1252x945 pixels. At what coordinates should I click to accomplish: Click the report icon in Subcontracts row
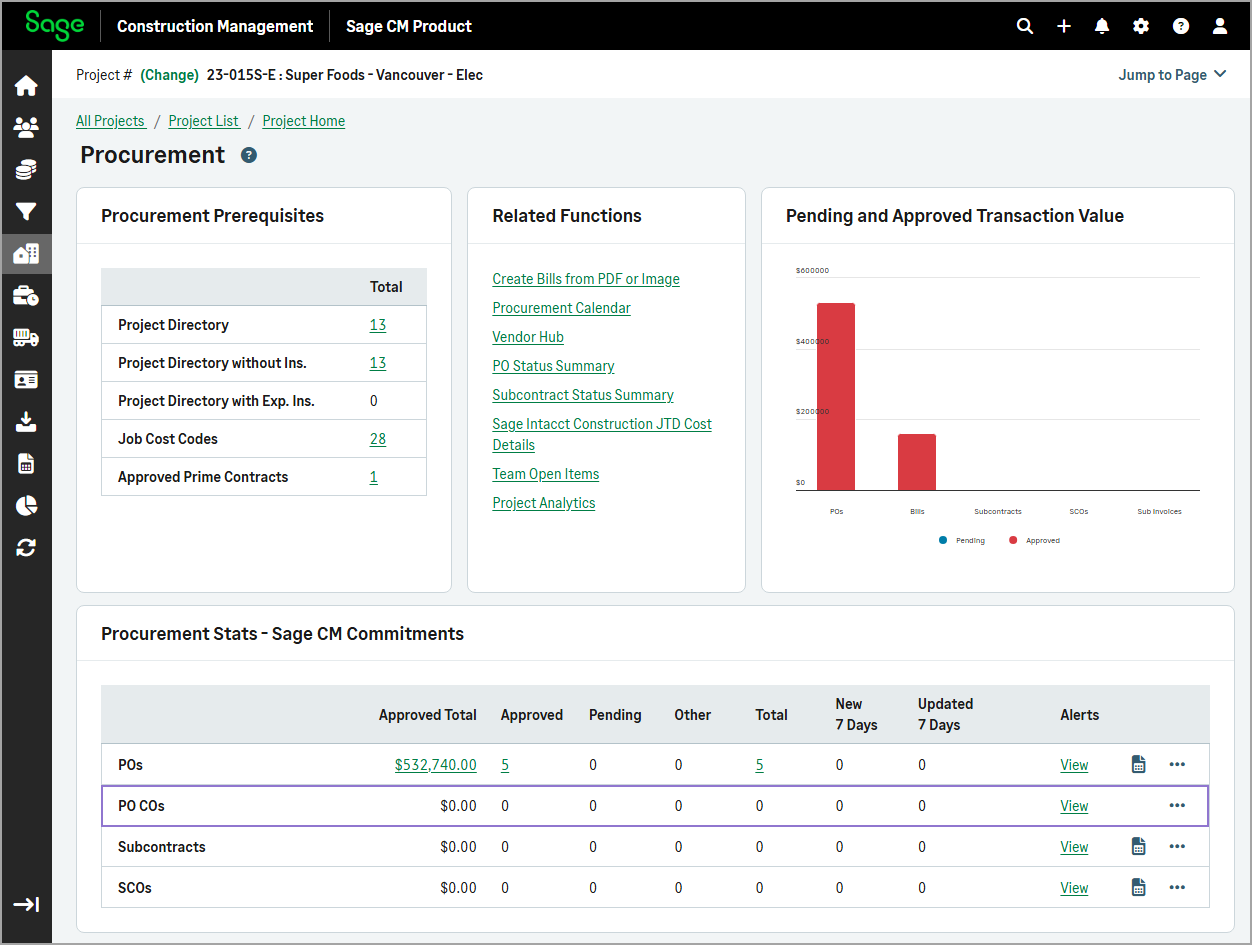point(1138,847)
